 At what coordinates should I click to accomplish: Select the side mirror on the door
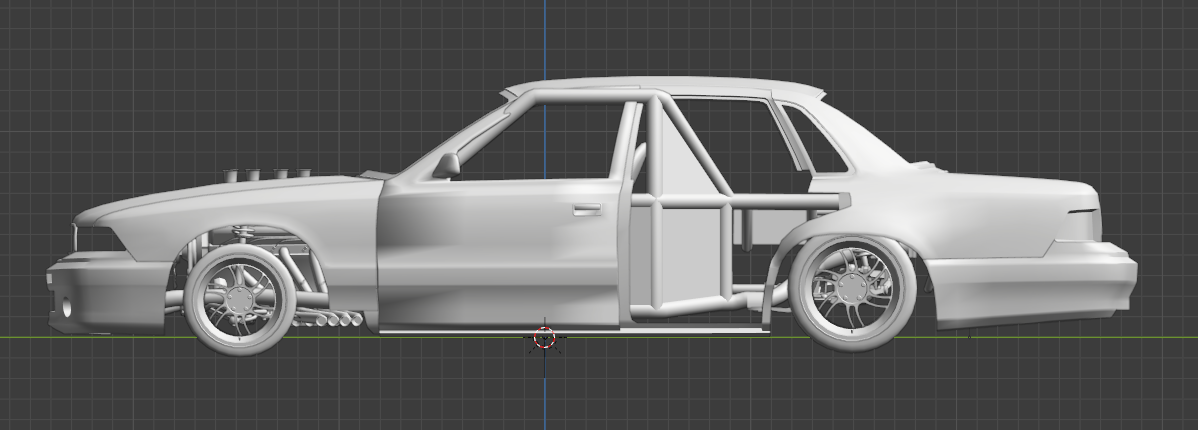click(447, 166)
